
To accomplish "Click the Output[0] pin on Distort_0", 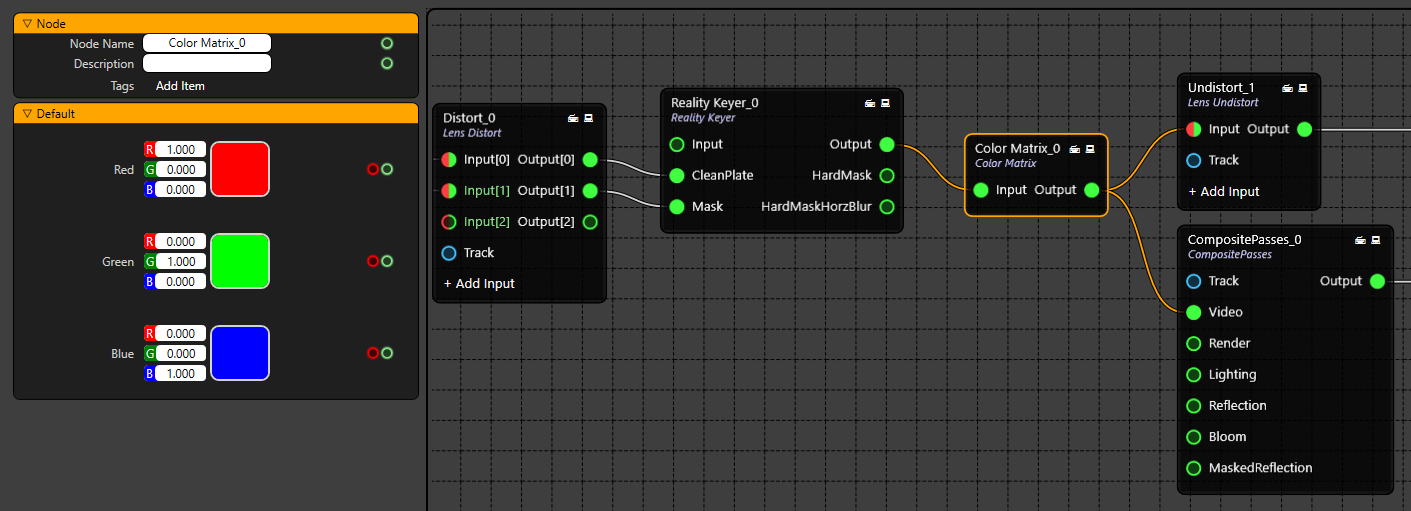I will [x=590, y=160].
